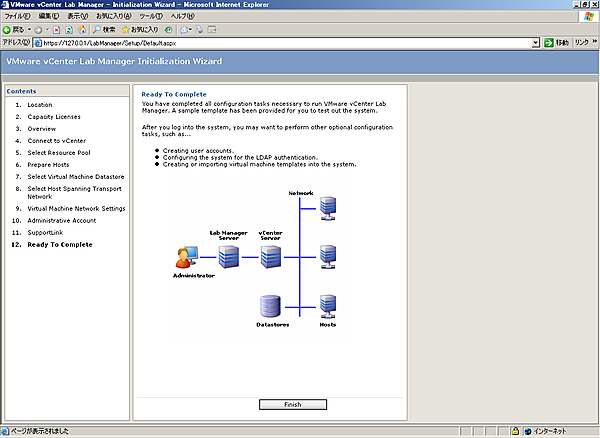
Task: Click the Finish button
Action: coord(293,405)
